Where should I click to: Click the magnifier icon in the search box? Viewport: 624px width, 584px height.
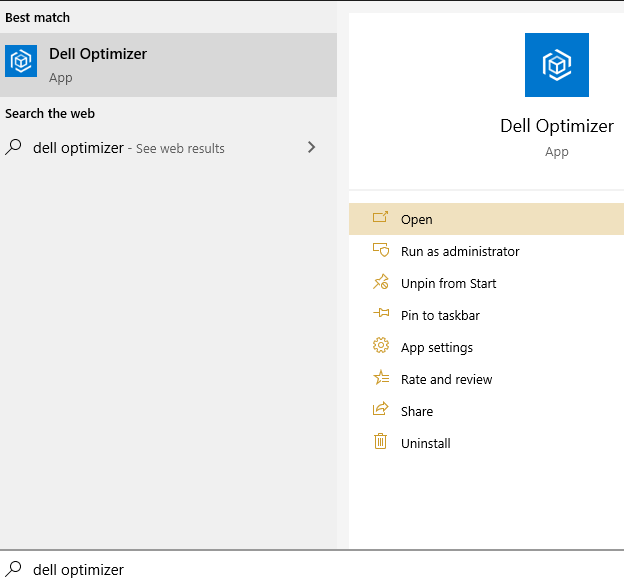[x=14, y=569]
